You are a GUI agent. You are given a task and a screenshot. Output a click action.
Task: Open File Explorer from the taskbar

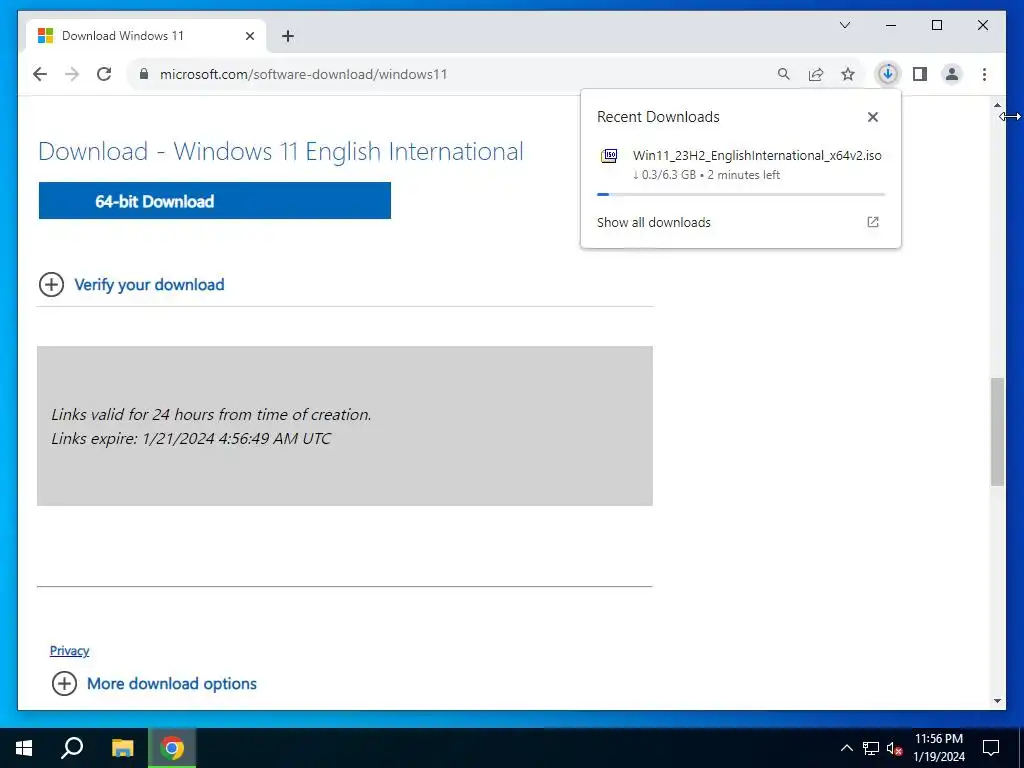[x=122, y=748]
